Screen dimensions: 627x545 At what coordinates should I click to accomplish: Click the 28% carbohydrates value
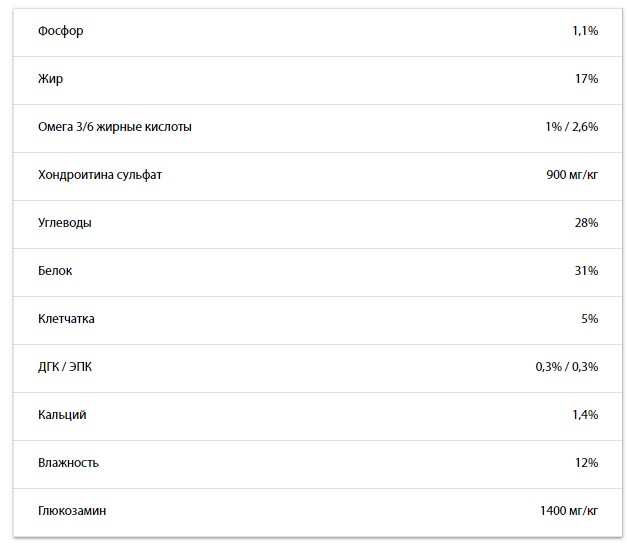586,223
